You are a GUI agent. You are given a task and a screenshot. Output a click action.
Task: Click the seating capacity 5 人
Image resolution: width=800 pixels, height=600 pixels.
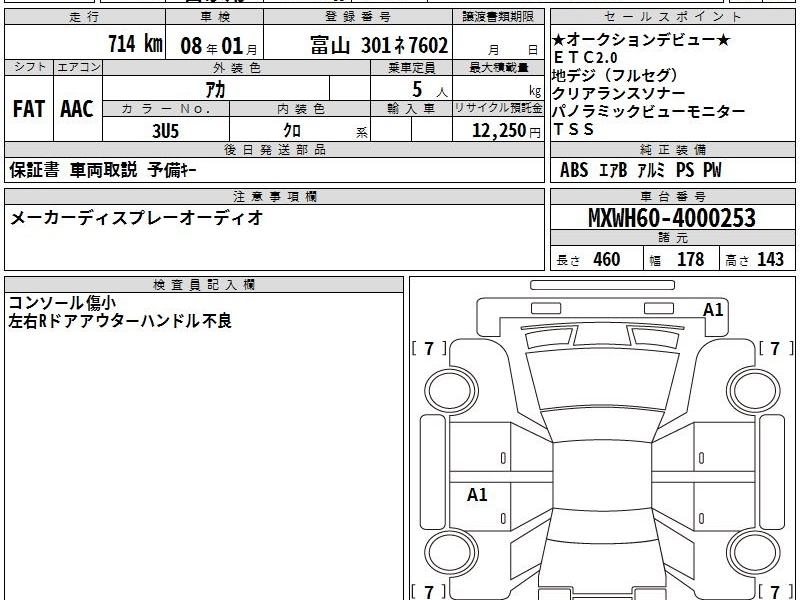(429, 90)
